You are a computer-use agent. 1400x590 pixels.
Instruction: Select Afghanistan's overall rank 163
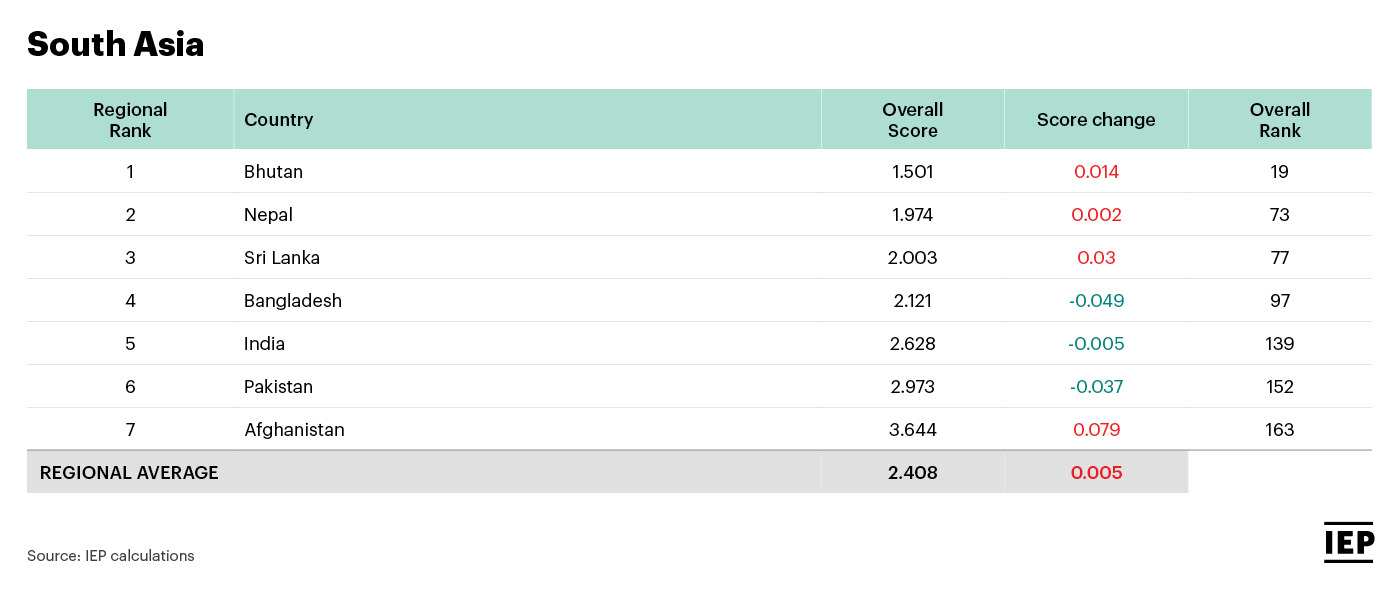(x=1279, y=430)
